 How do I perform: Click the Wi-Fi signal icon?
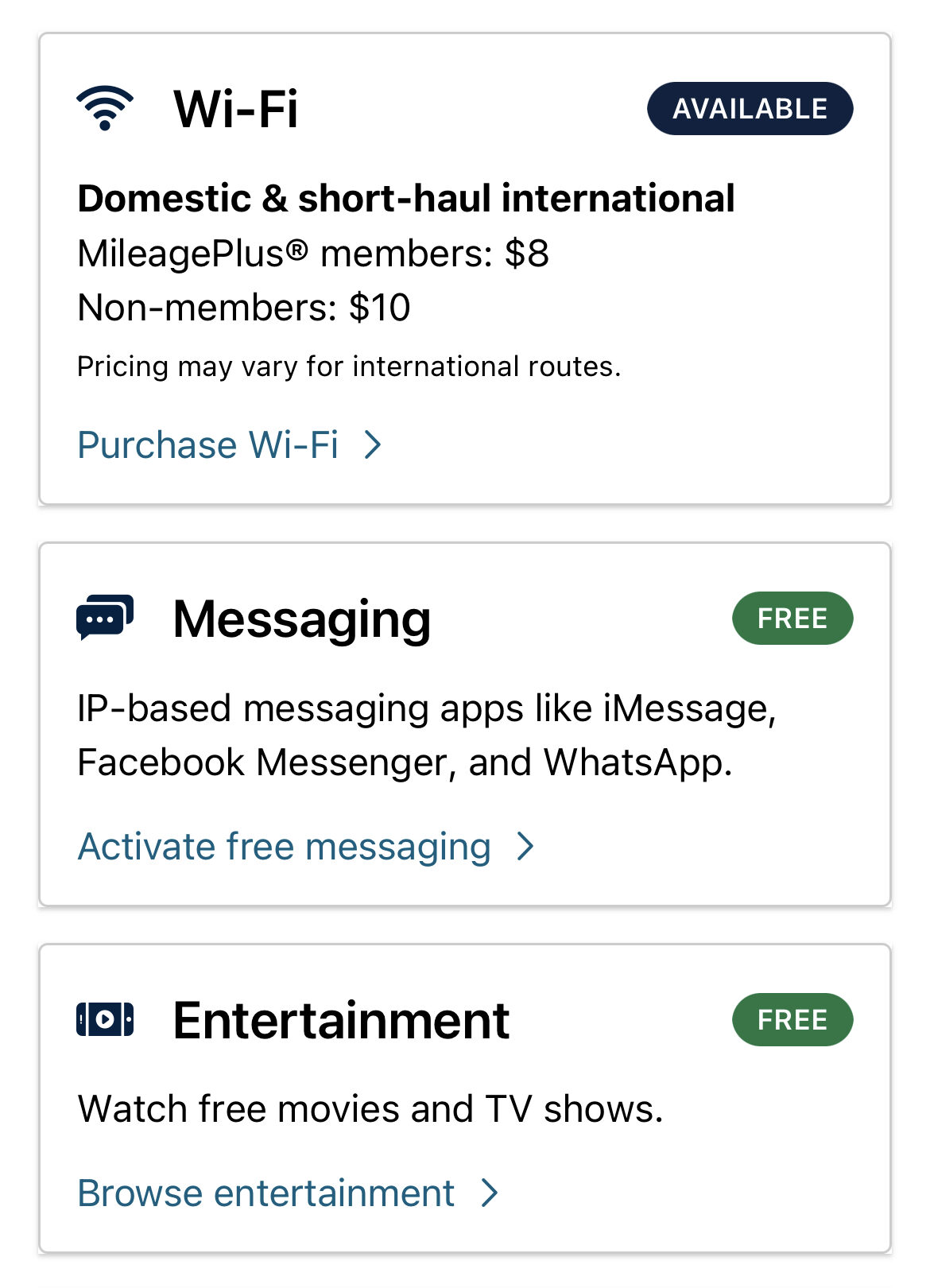click(x=105, y=108)
